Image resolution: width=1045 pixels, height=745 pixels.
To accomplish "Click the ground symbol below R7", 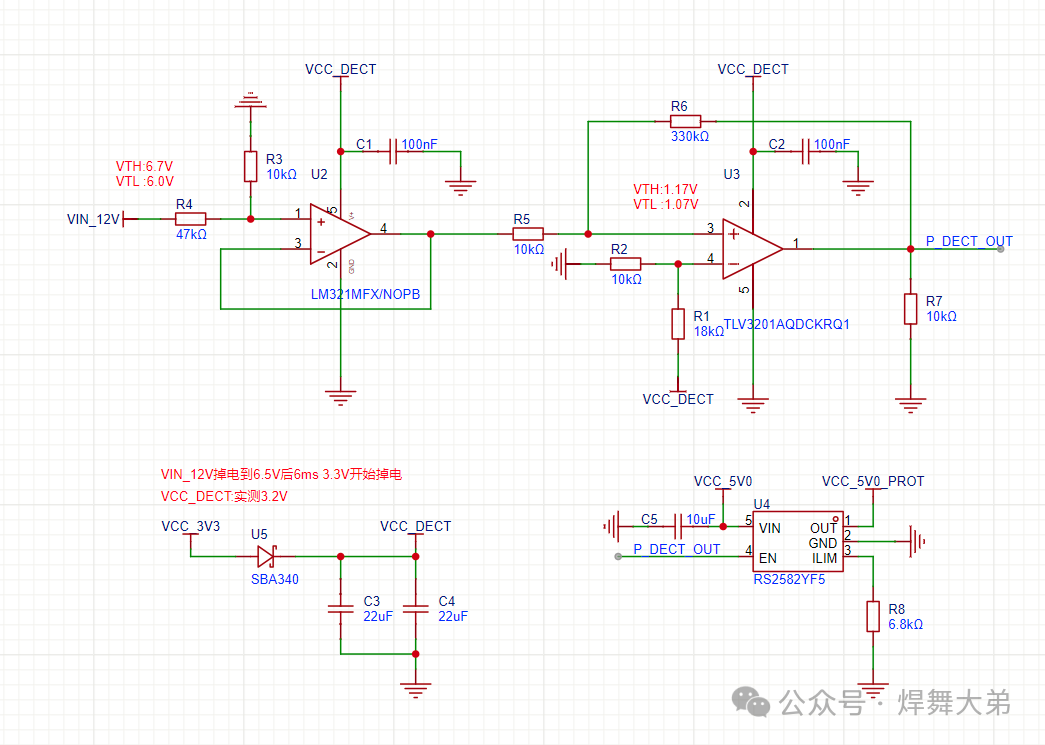I will [x=910, y=405].
